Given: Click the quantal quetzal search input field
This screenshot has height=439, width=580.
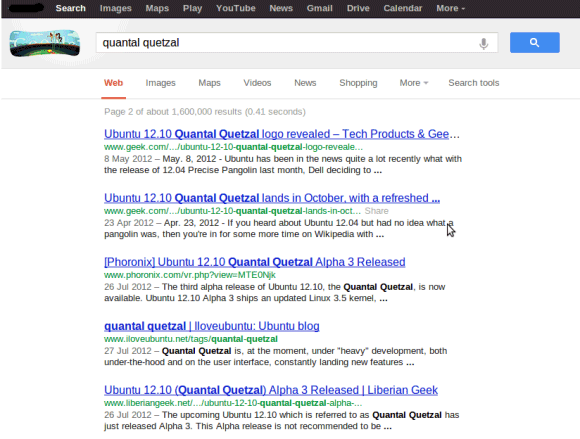Looking at the screenshot, I should pos(297,43).
